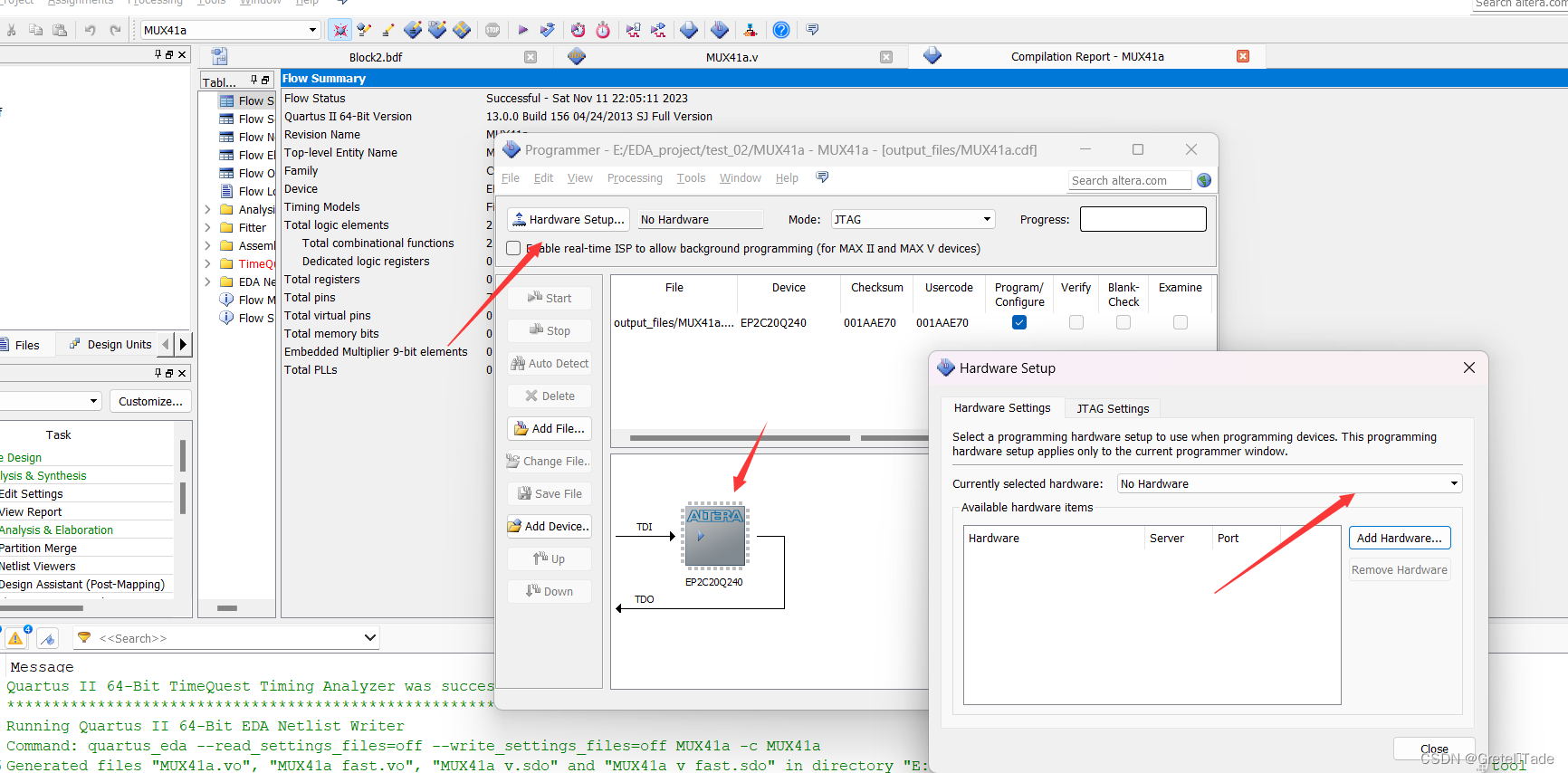Select the EP2C20Q240 chip graphic

pyautogui.click(x=715, y=536)
